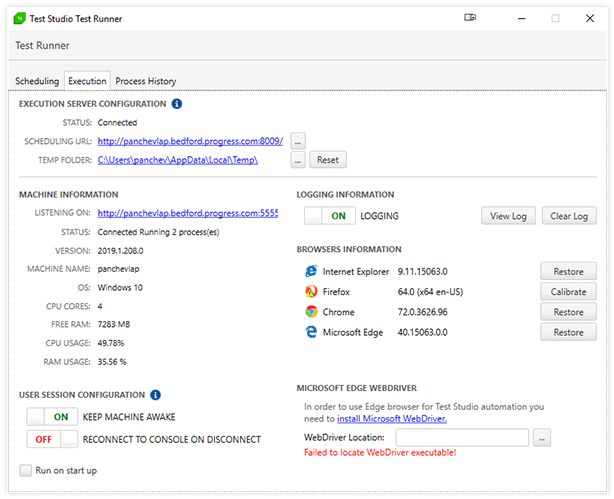Check the Run on start up box
This screenshot has width=614, height=499.
coord(26,470)
